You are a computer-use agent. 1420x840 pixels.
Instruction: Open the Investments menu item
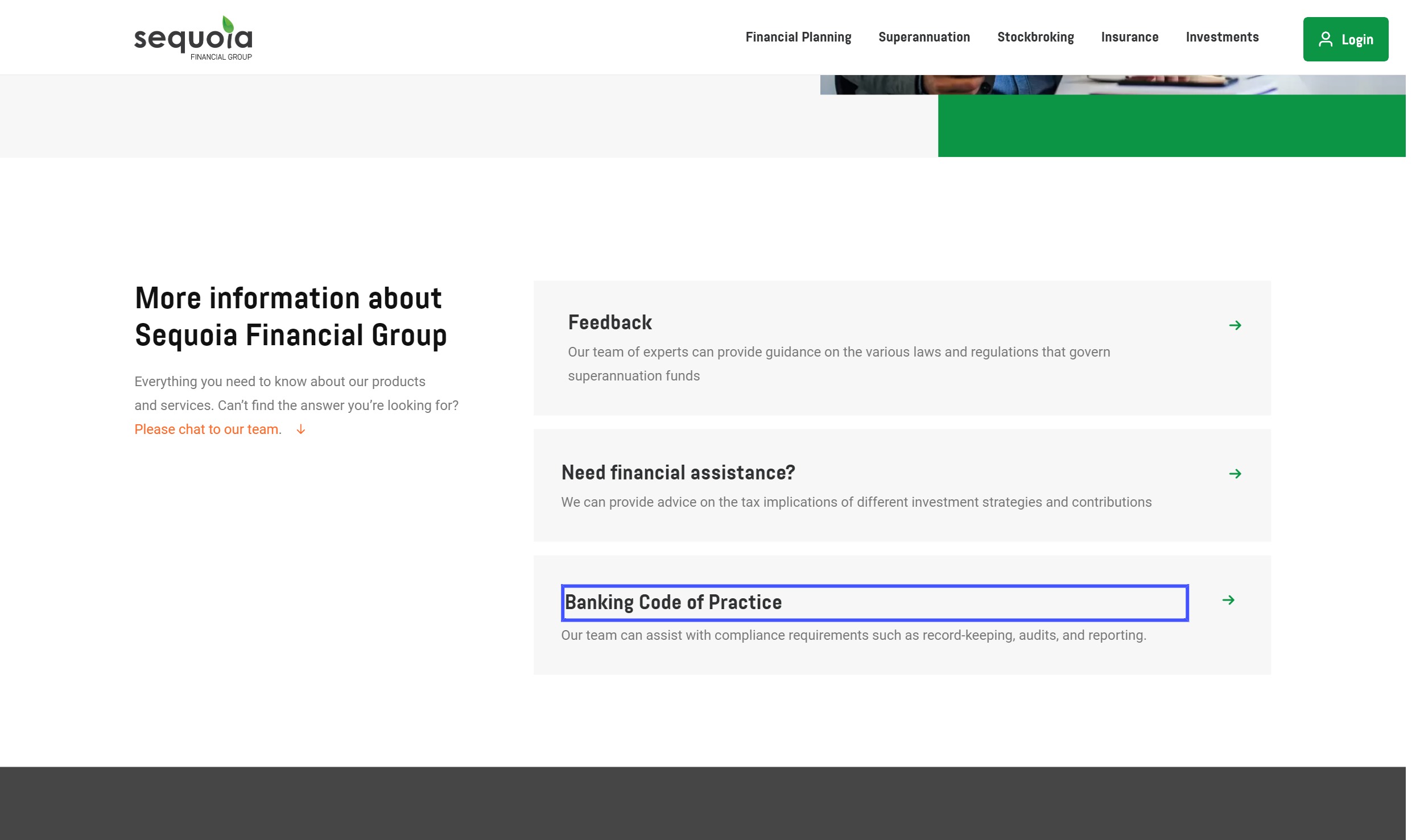1221,38
